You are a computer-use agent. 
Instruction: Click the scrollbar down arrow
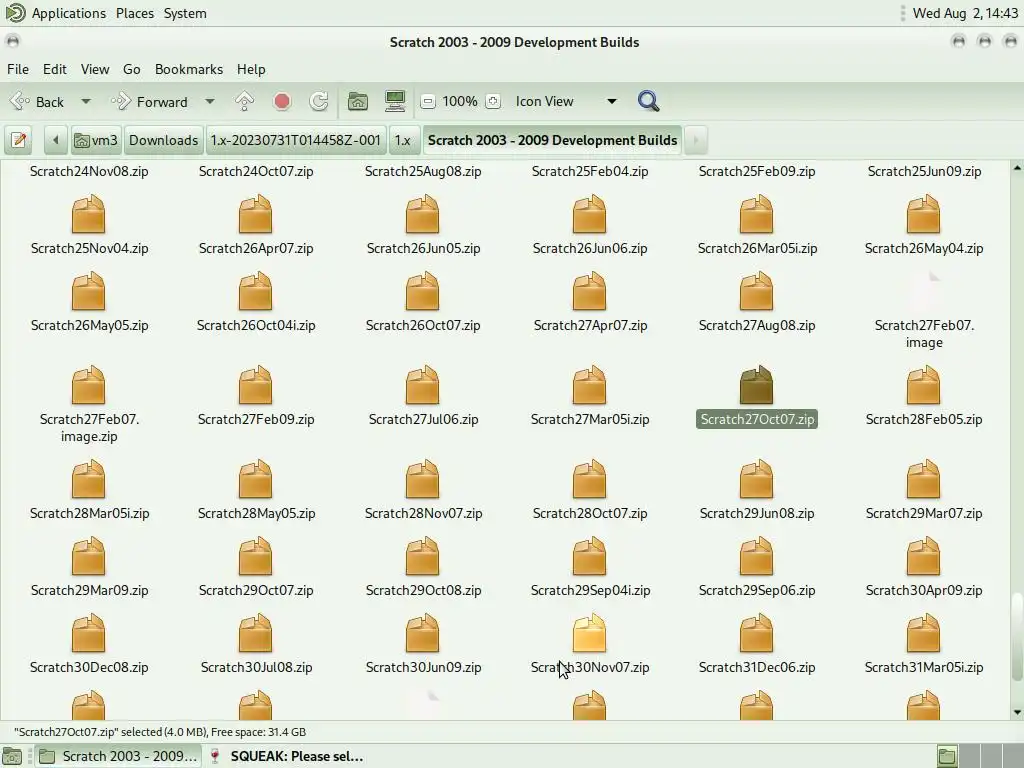click(1017, 712)
